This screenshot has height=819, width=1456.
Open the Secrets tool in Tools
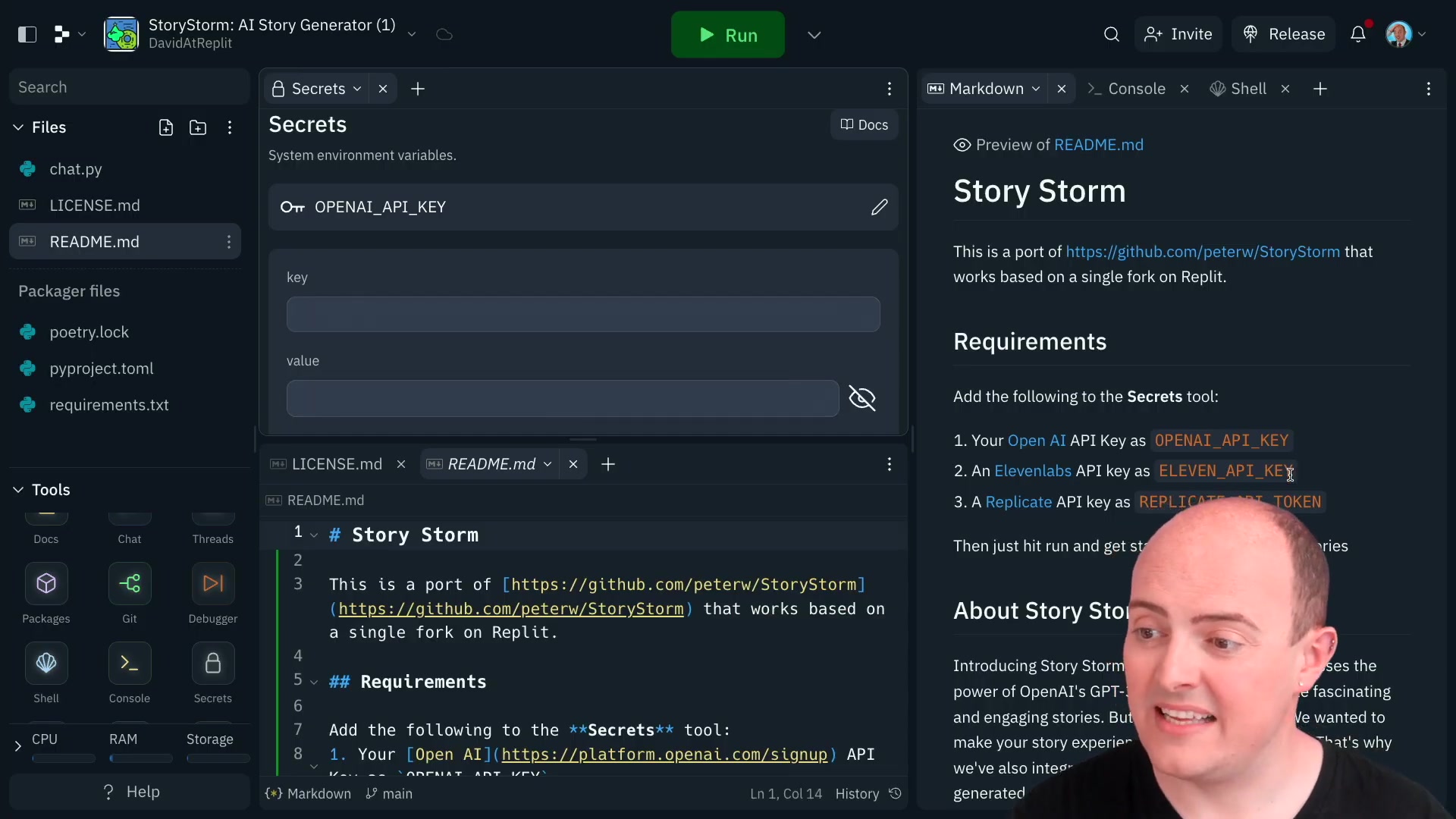point(213,673)
